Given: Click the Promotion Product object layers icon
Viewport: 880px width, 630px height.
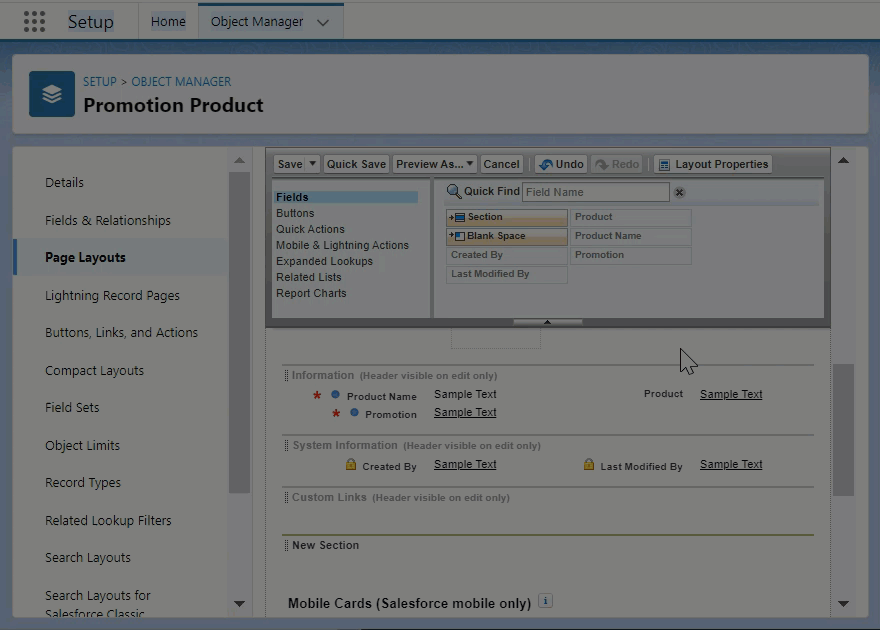Looking at the screenshot, I should point(52,94).
